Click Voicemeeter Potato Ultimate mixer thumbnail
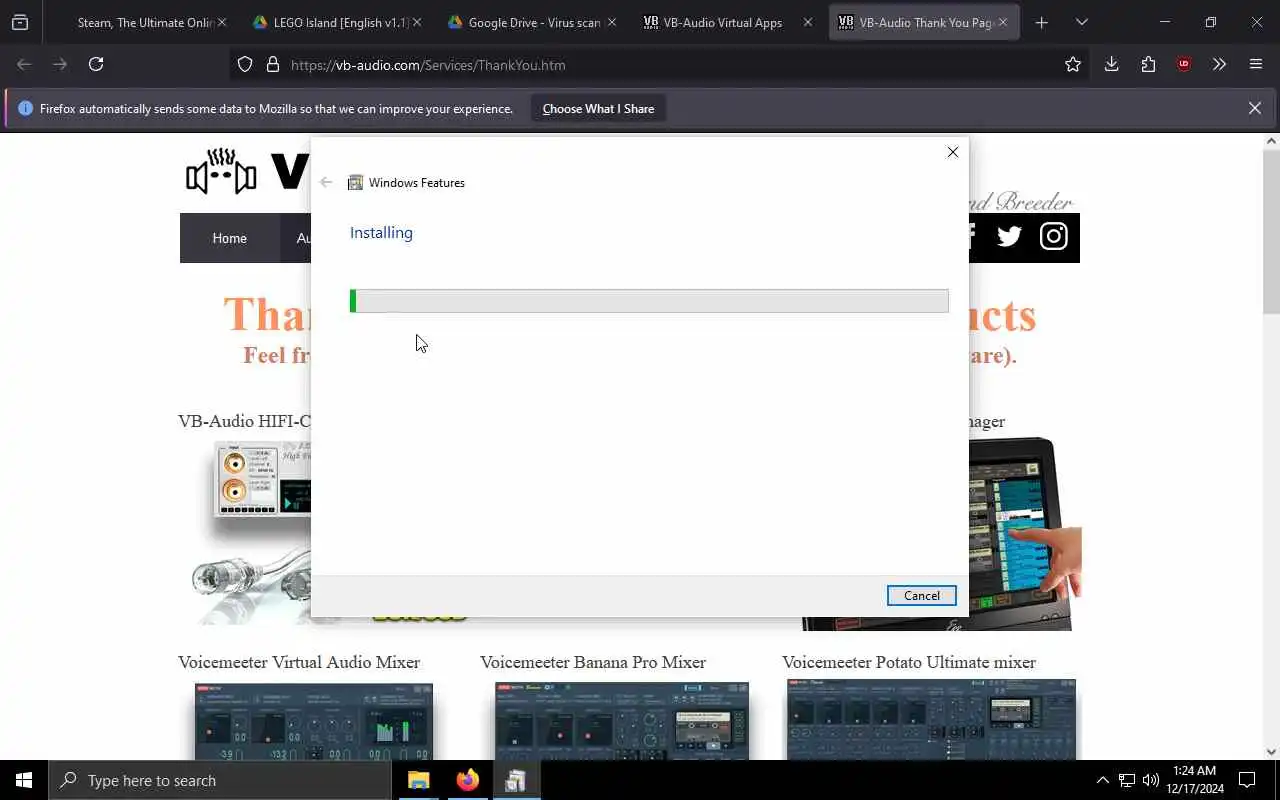1280x800 pixels. pos(931,720)
